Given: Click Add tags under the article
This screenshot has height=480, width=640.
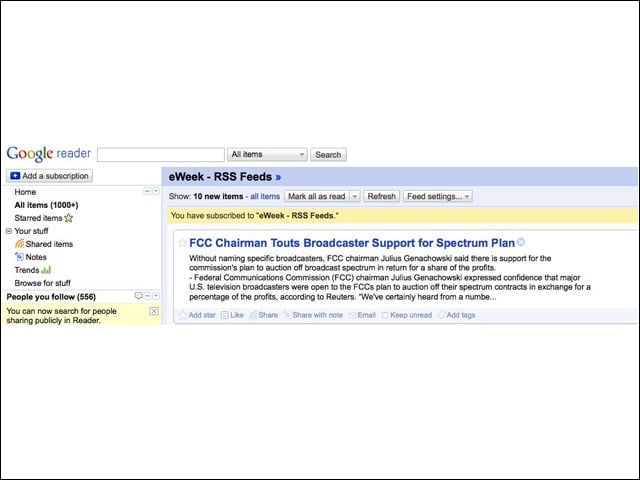Looking at the screenshot, I should click(x=456, y=315).
